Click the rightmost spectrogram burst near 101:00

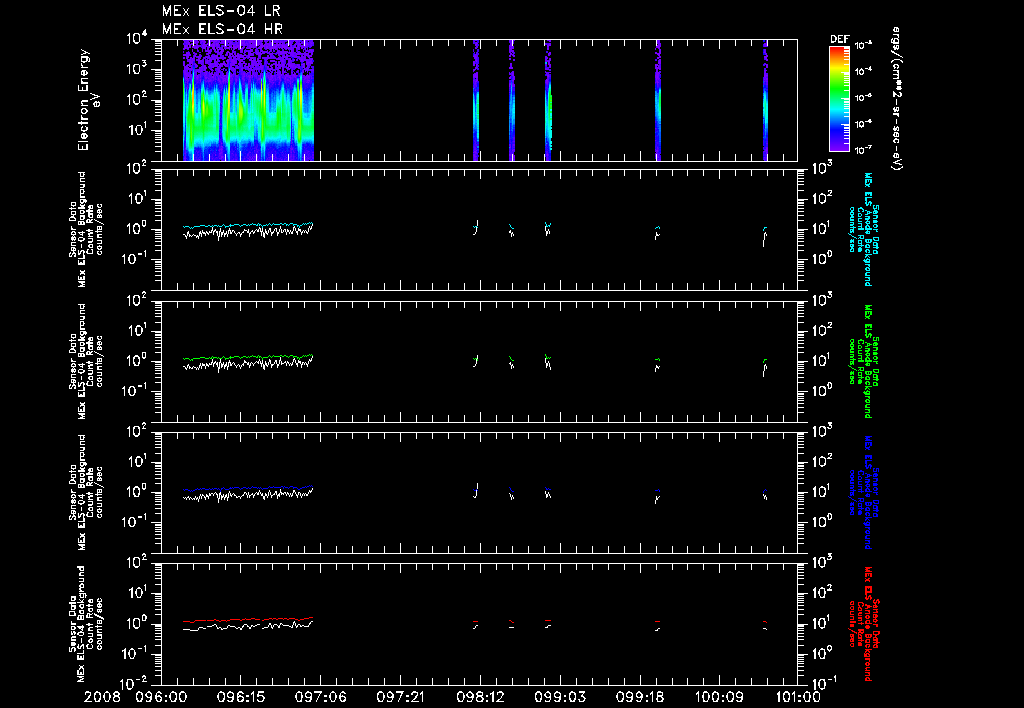(x=765, y=100)
